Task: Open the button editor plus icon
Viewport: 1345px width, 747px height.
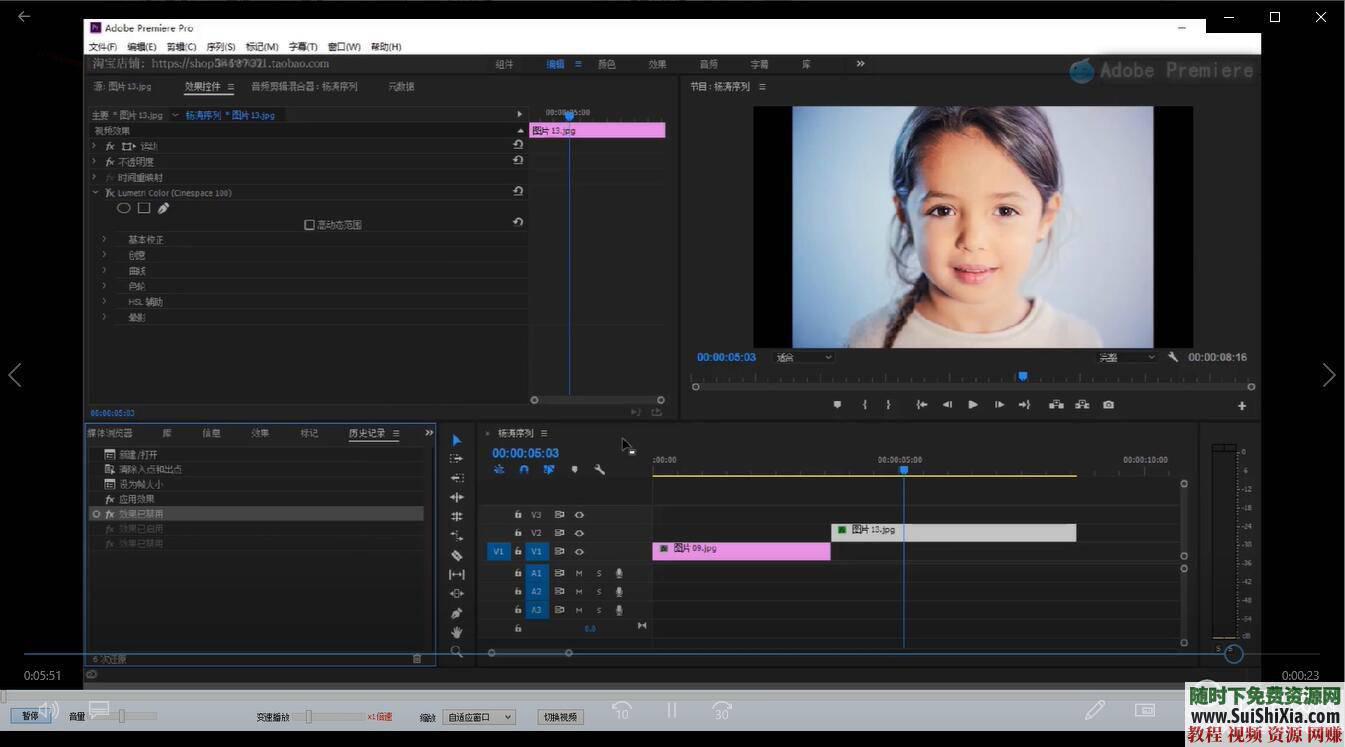Action: (x=1242, y=406)
